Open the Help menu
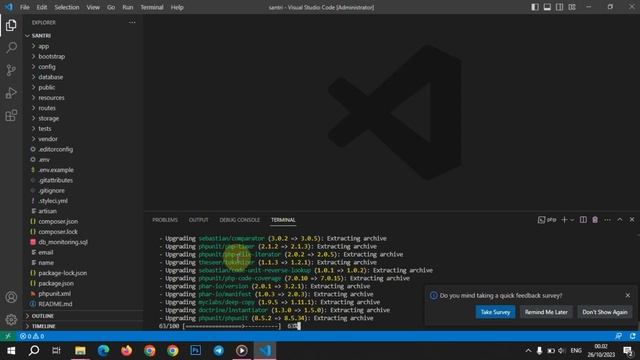Image resolution: width=640 pixels, height=360 pixels. [177, 7]
